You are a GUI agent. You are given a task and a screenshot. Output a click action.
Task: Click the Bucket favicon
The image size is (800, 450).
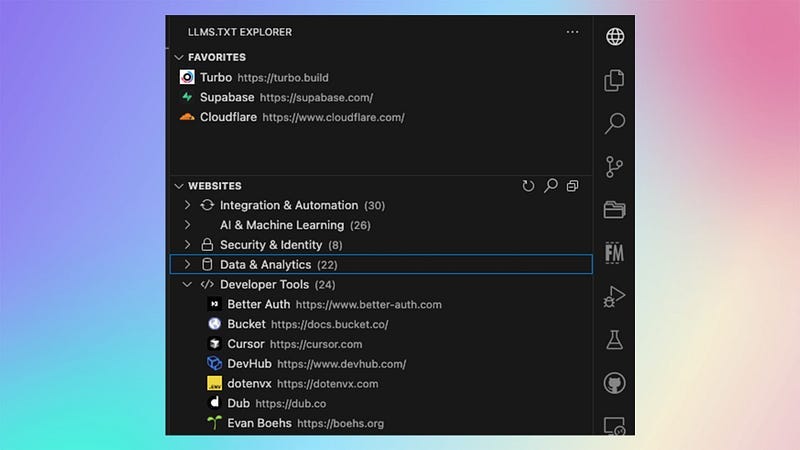tap(214, 324)
